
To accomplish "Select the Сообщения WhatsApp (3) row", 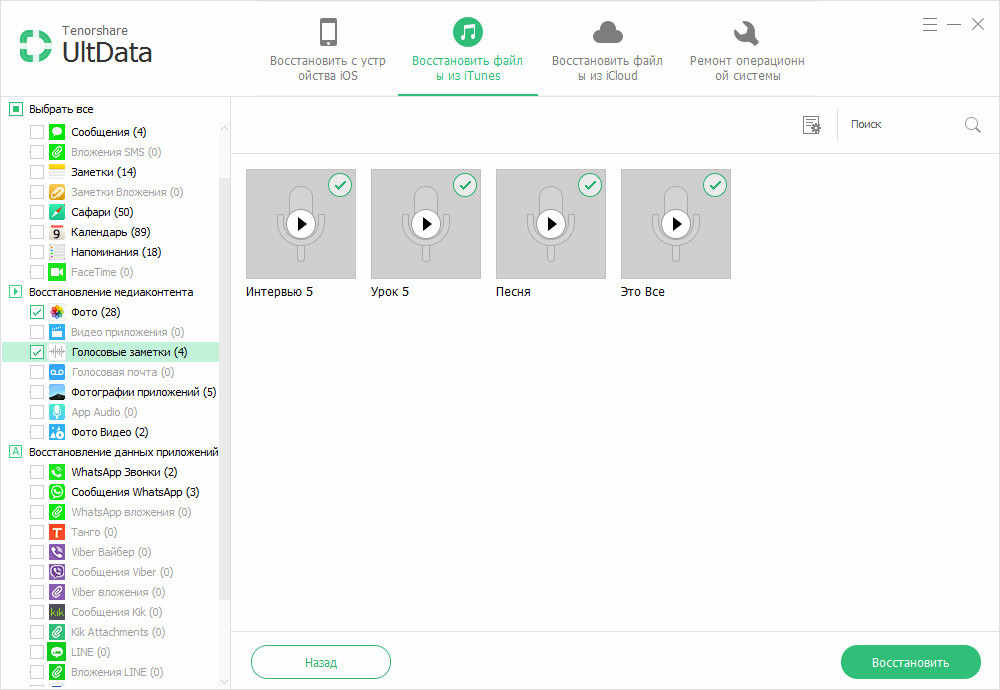I will coord(110,492).
